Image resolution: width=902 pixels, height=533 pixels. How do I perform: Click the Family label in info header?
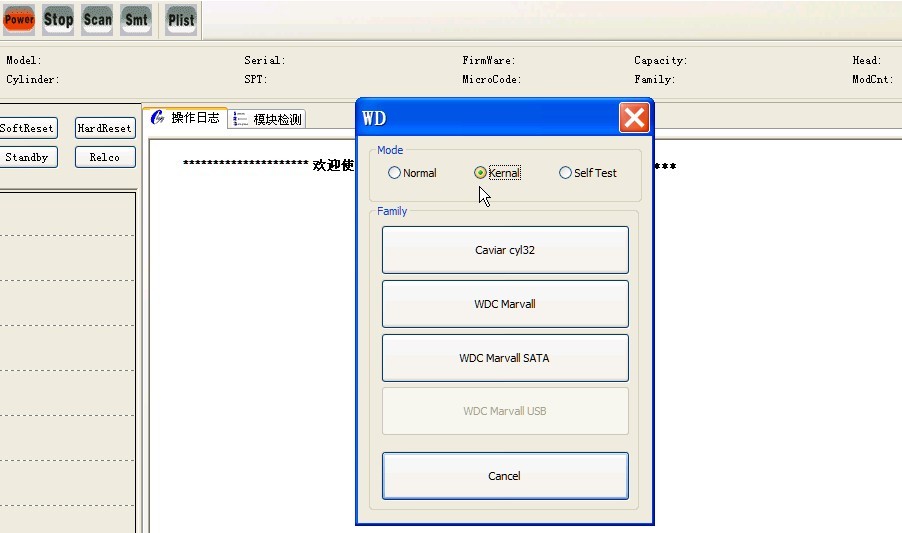point(655,79)
